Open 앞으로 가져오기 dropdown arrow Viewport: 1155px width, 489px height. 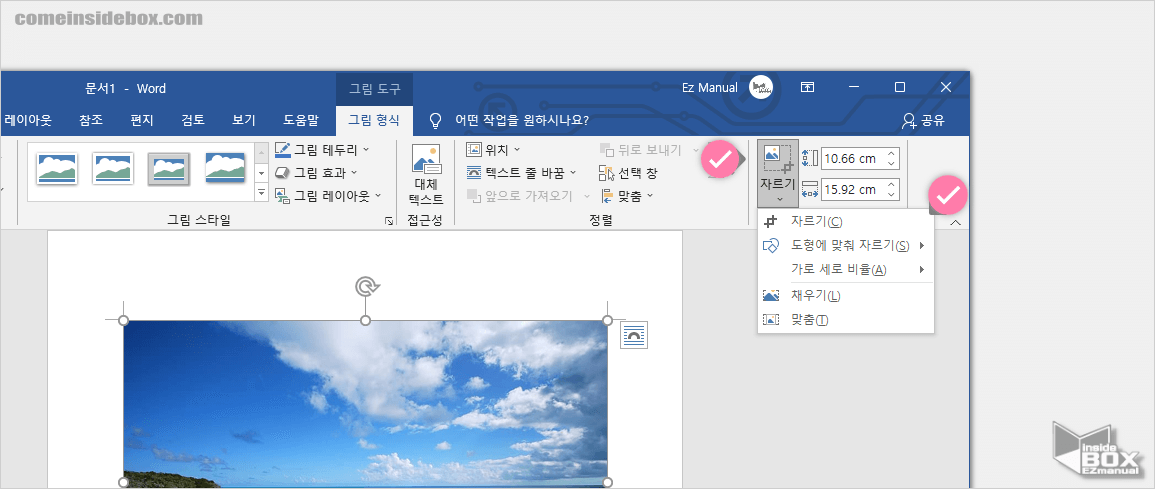(587, 195)
